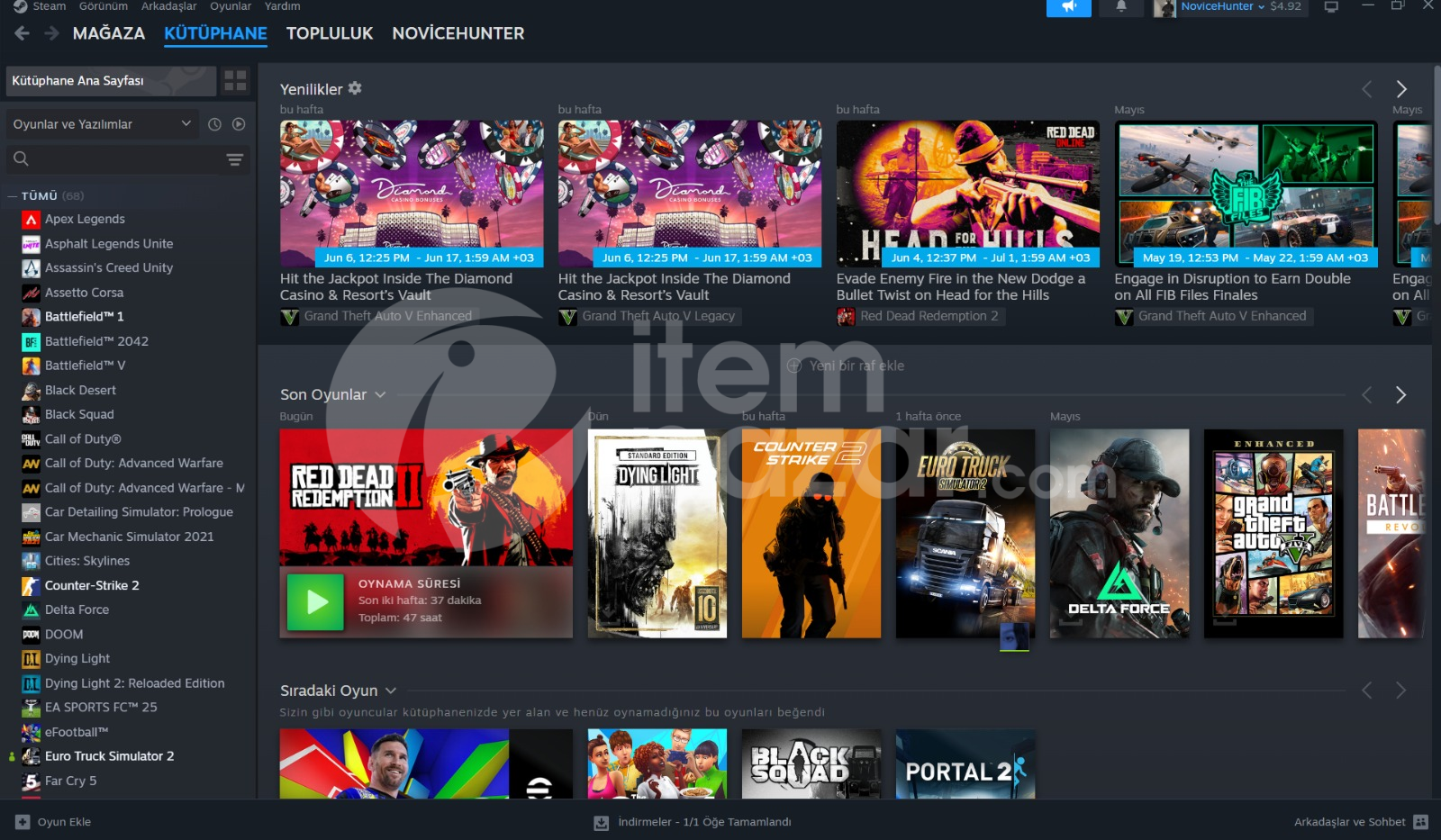
Task: Open the Oyunlar menu
Action: pyautogui.click(x=231, y=6)
